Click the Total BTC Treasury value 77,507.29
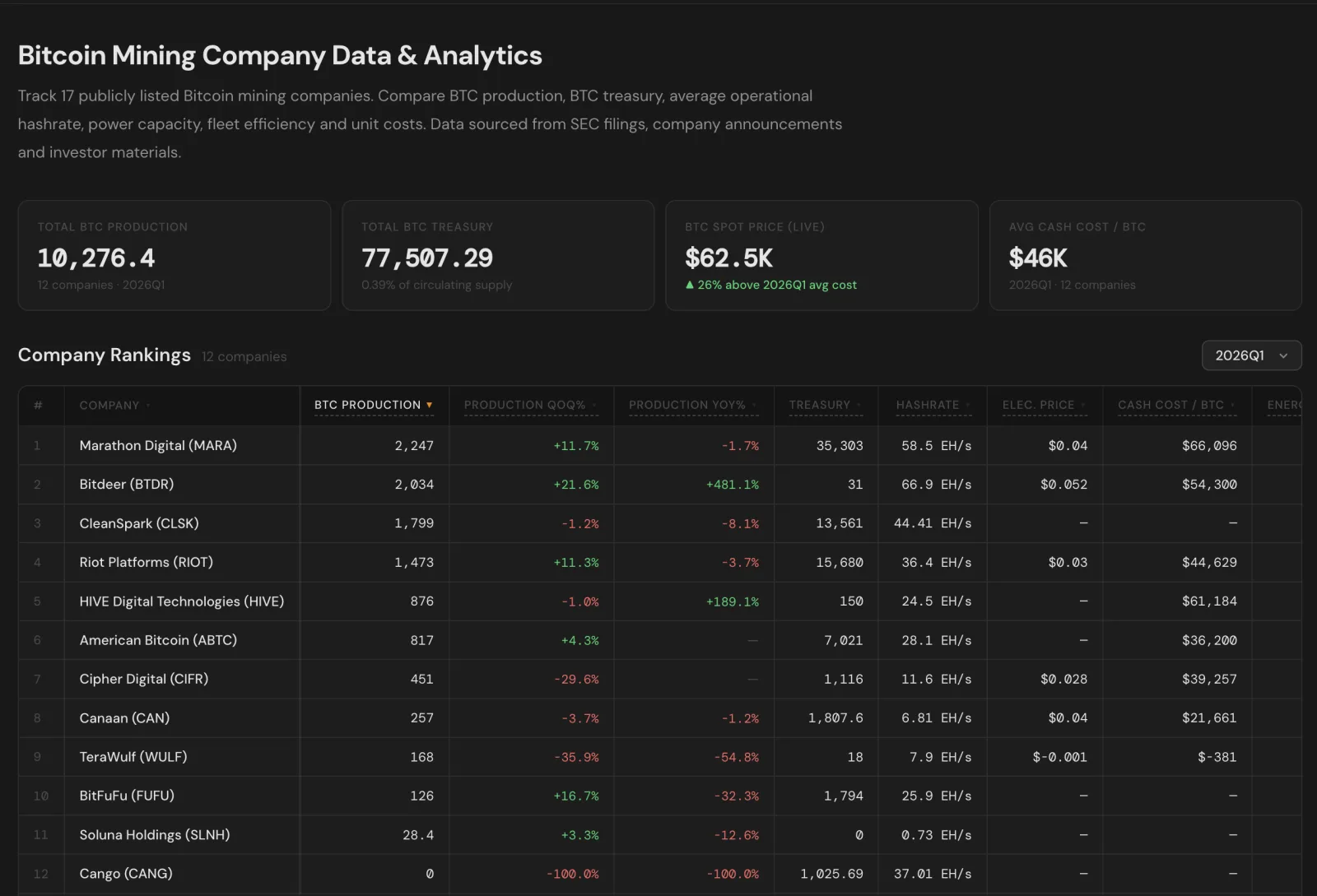Viewport: 1317px width, 896px height. click(427, 258)
